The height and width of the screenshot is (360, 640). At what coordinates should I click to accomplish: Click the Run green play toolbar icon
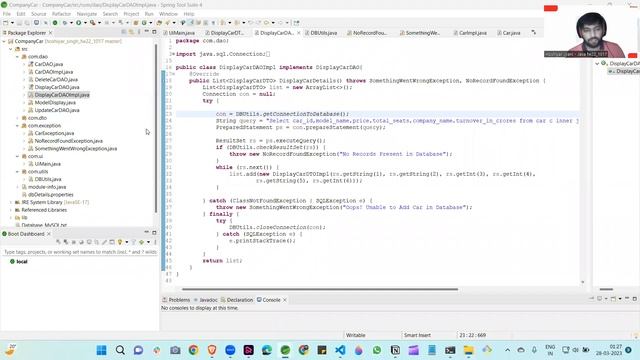[78, 23]
